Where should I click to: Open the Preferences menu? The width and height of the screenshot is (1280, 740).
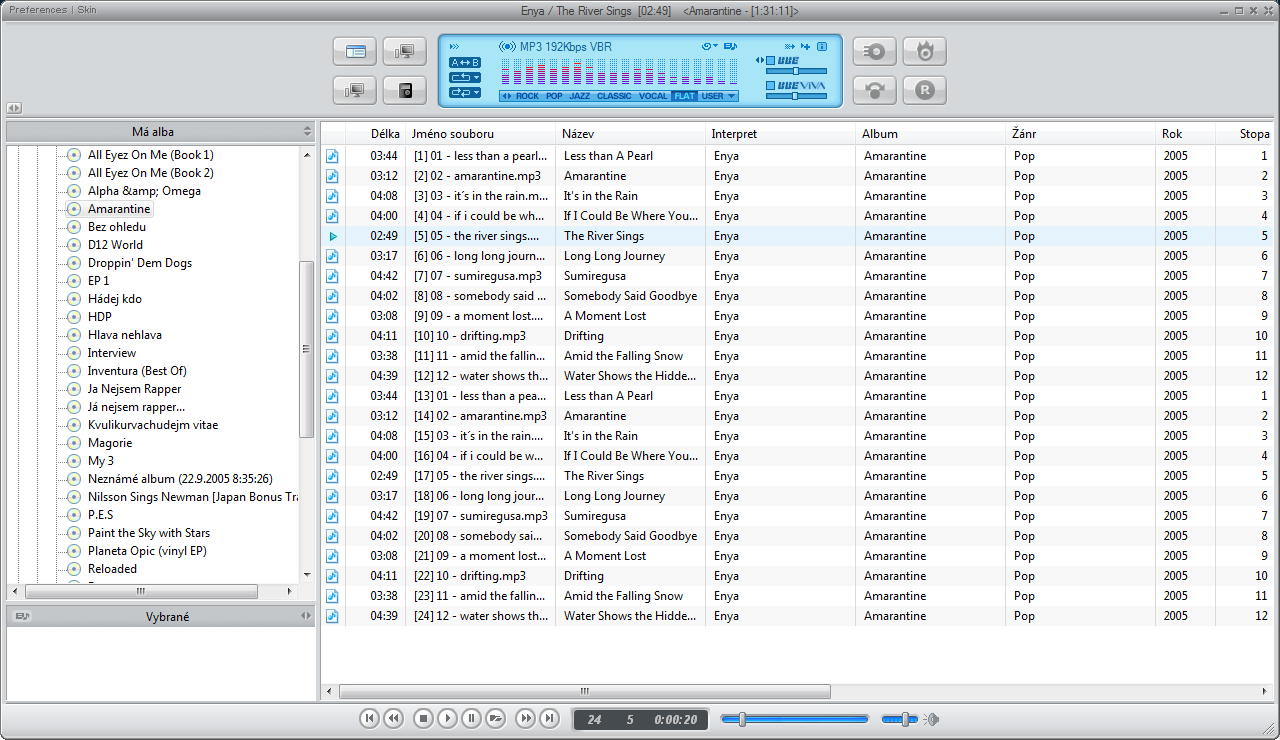38,10
